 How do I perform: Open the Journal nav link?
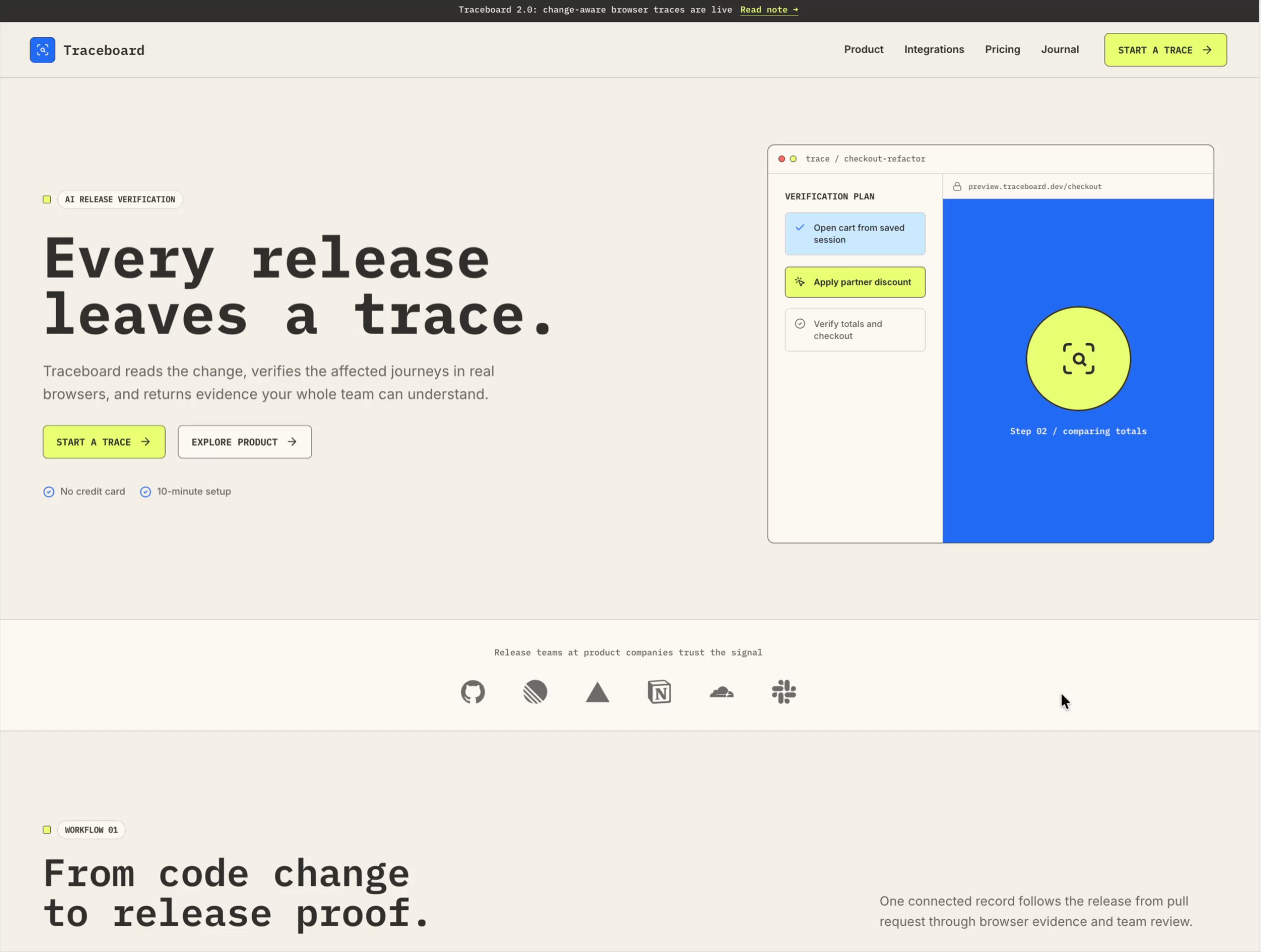(1060, 50)
